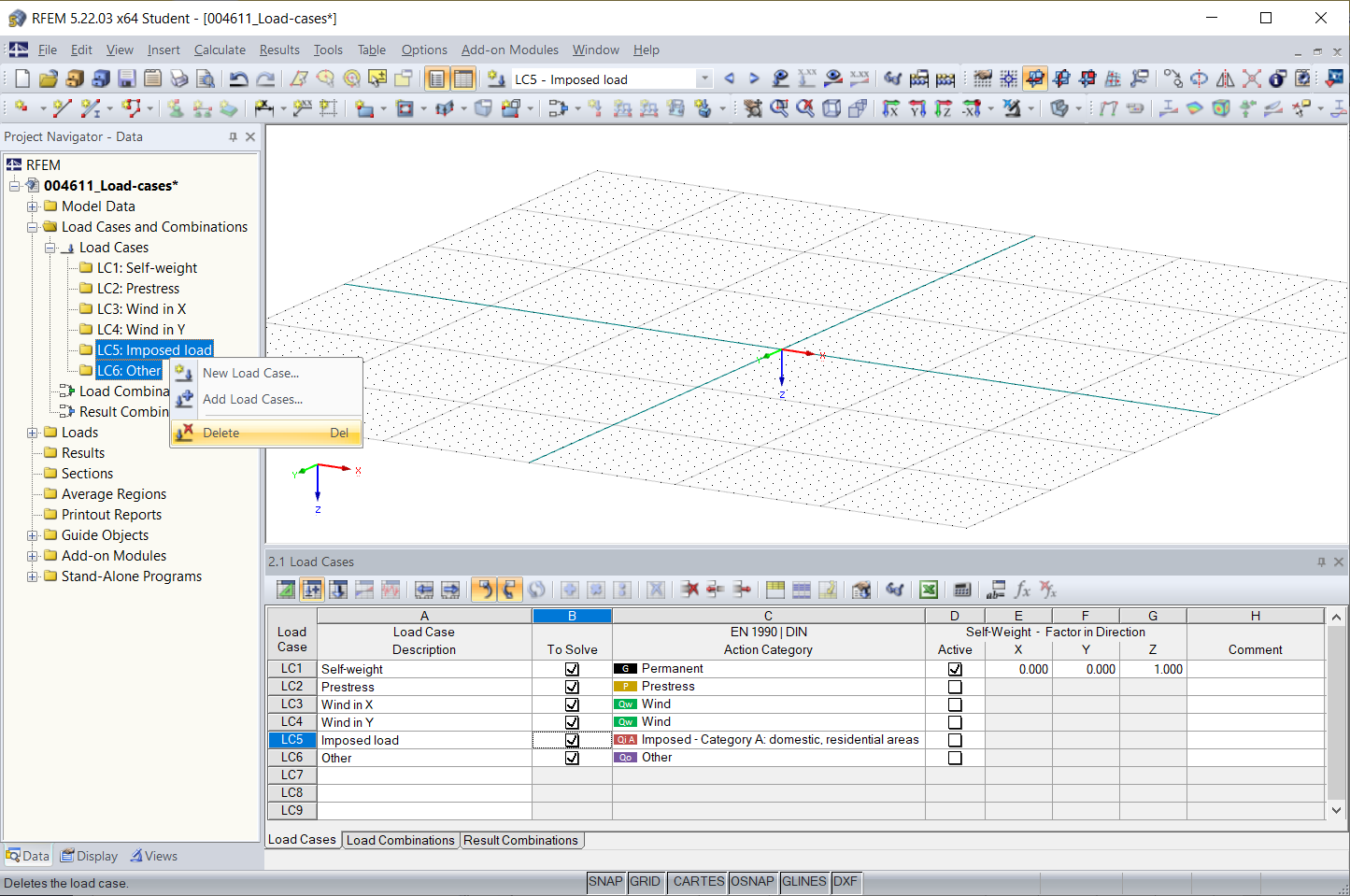Enable Self-Weight Active for LC3 Wind in X
This screenshot has height=896, width=1350.
955,704
